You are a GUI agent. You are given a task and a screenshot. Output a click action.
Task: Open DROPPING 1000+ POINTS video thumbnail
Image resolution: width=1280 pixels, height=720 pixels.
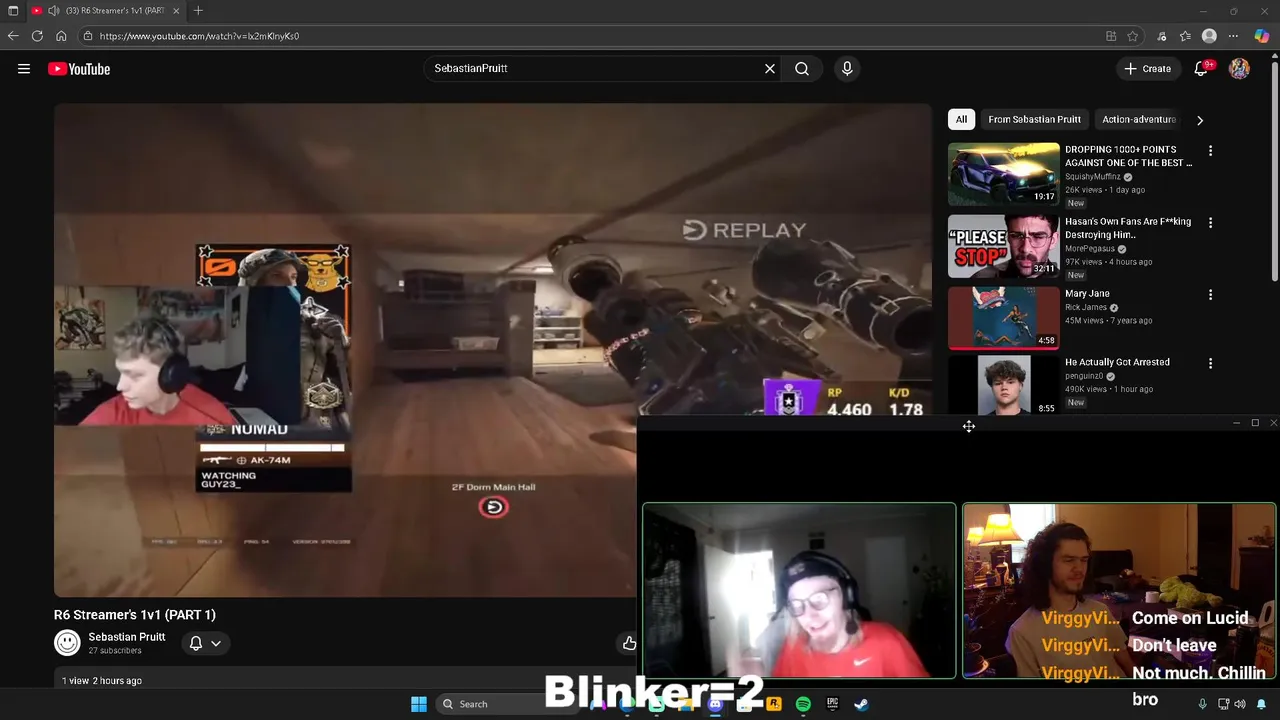tap(1003, 173)
